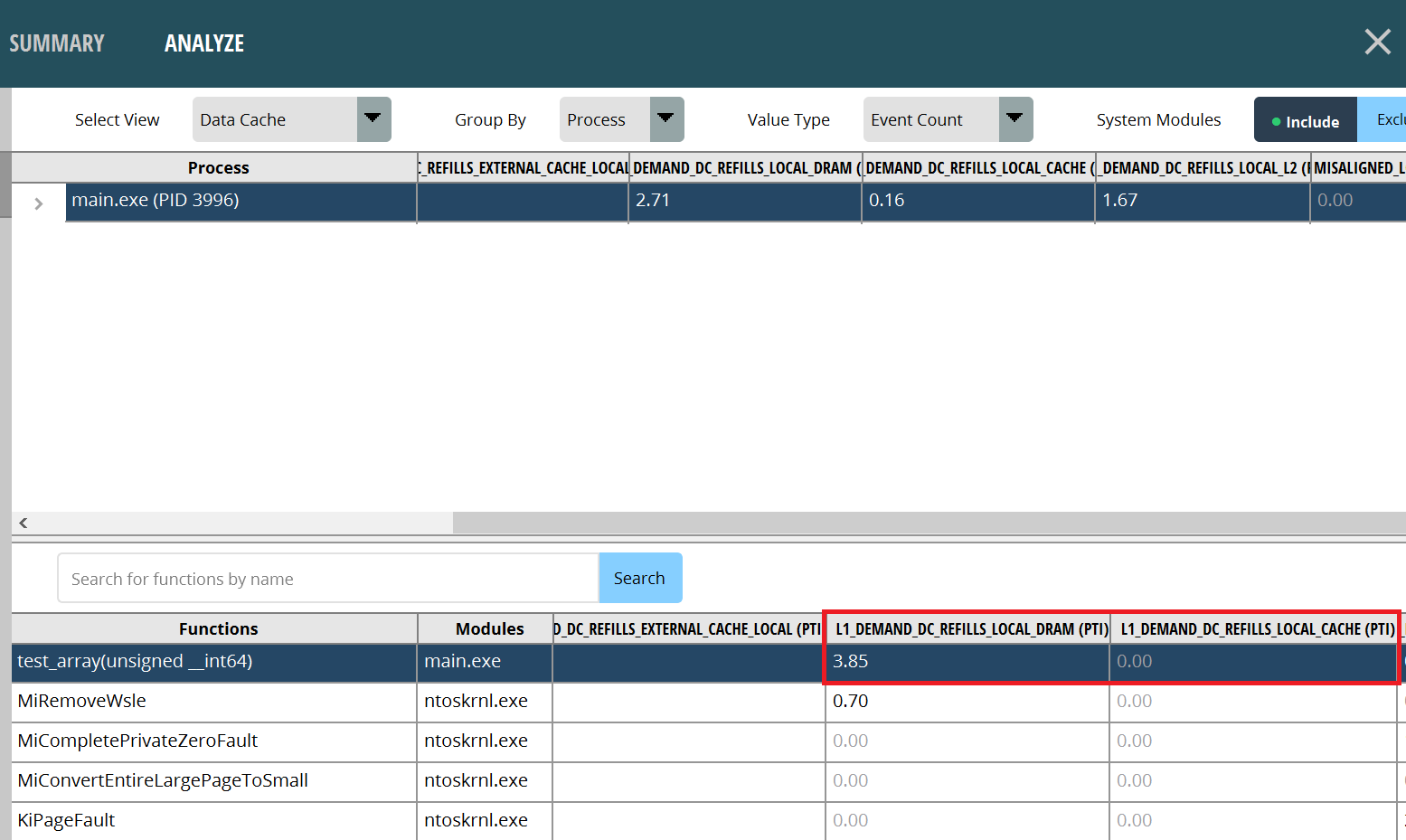Click the function name search field
This screenshot has width=1406, height=840.
[x=327, y=579]
